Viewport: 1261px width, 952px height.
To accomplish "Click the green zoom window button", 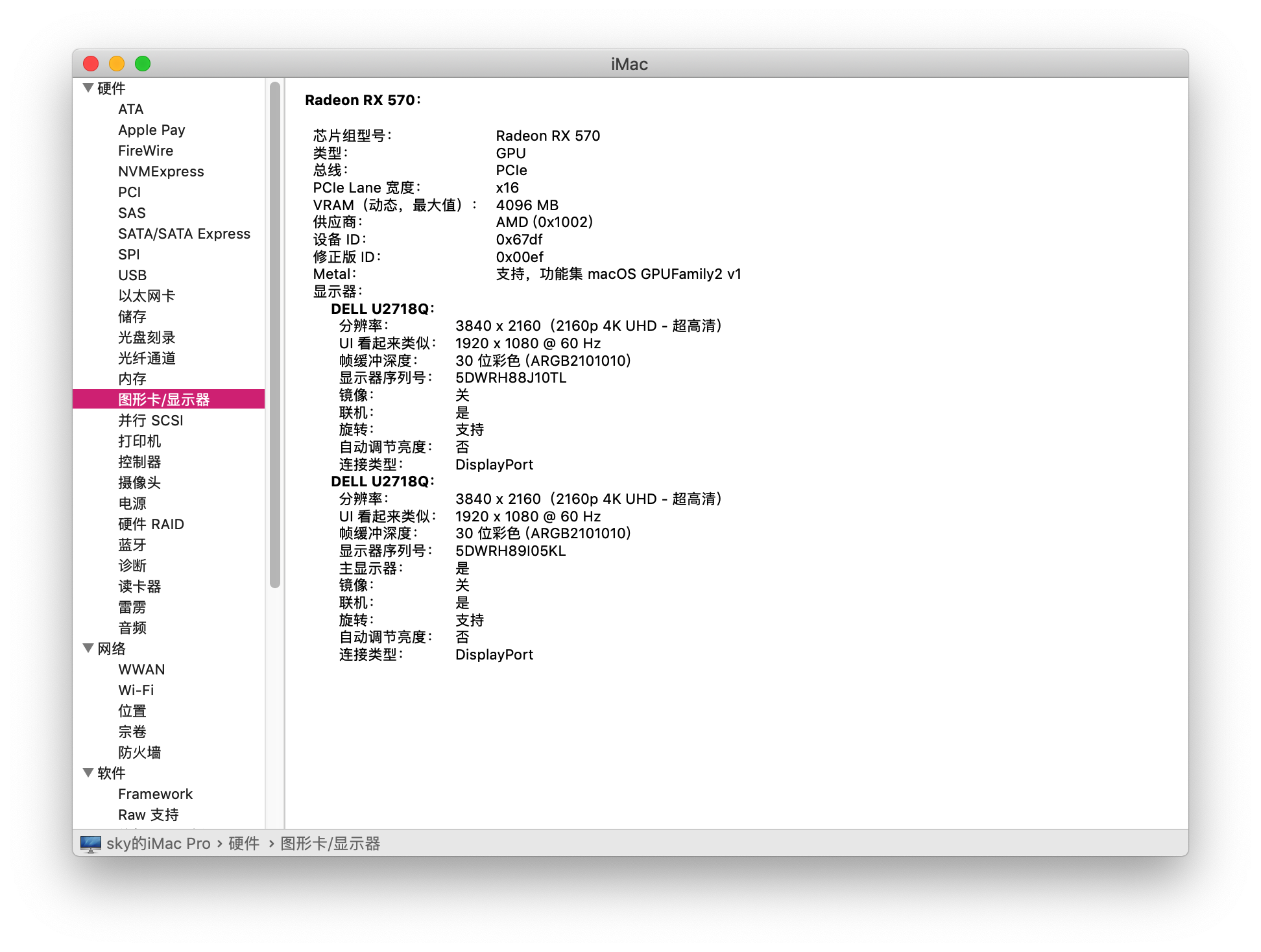I will (143, 64).
